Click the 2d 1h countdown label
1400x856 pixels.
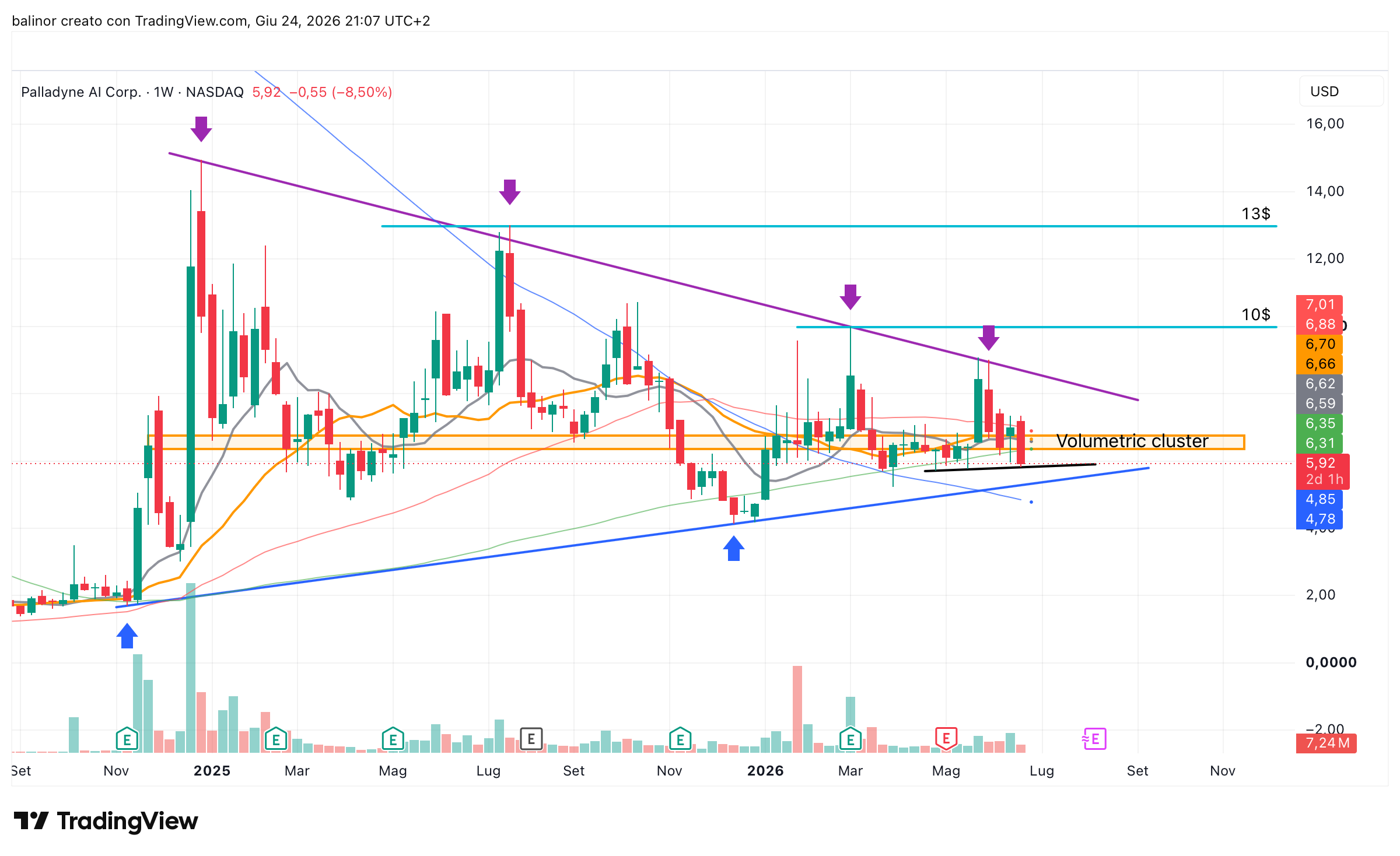(1323, 479)
